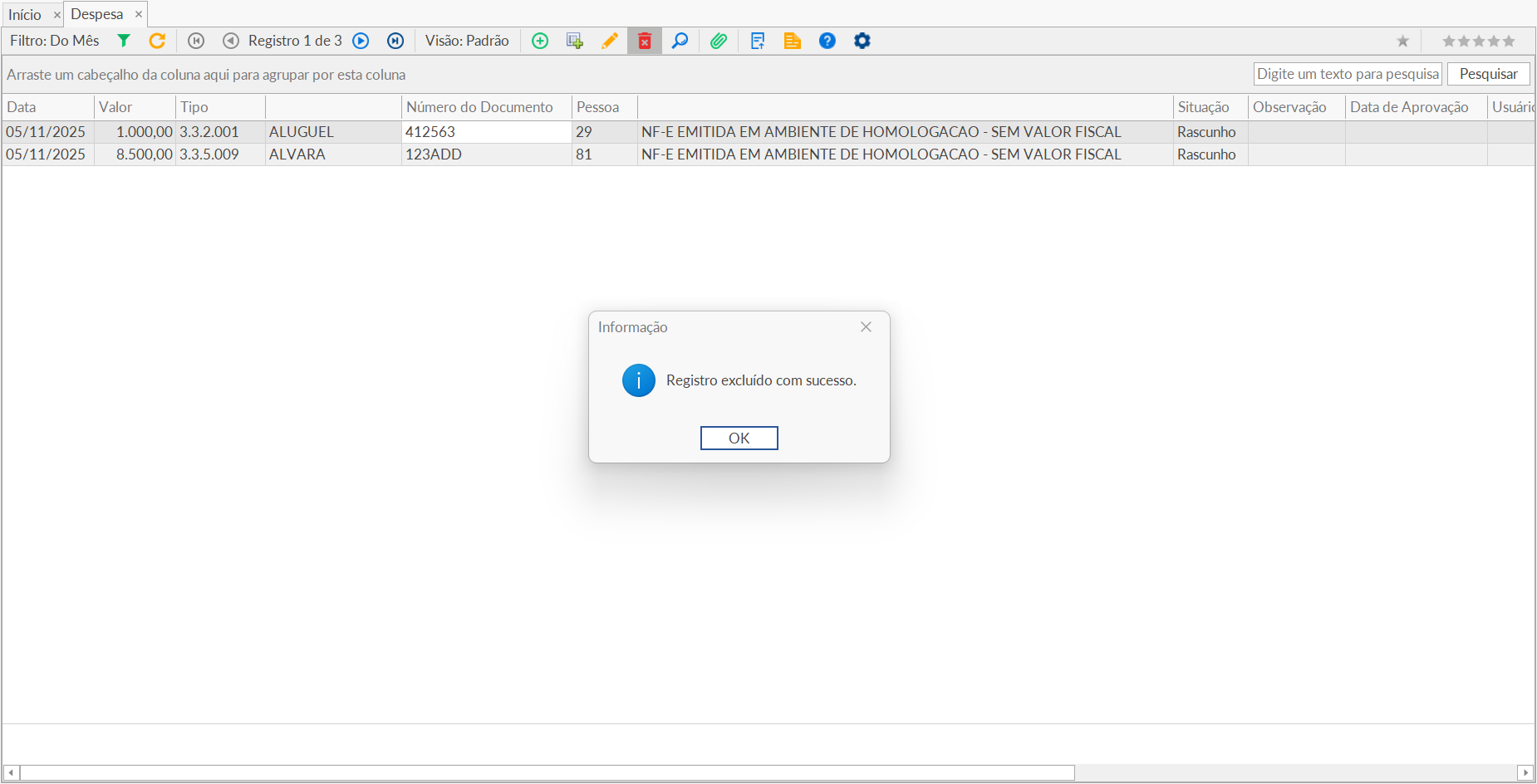Click the favorite star icon in toolbar

pos(1402,41)
